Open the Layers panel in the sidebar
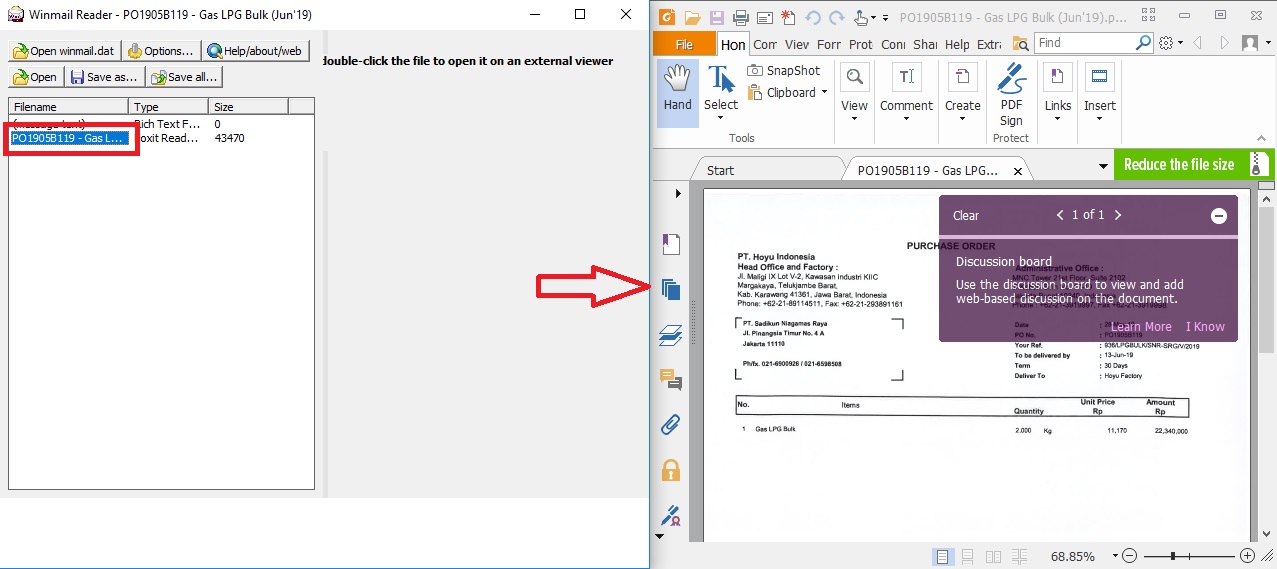The image size is (1277, 569). 671,335
